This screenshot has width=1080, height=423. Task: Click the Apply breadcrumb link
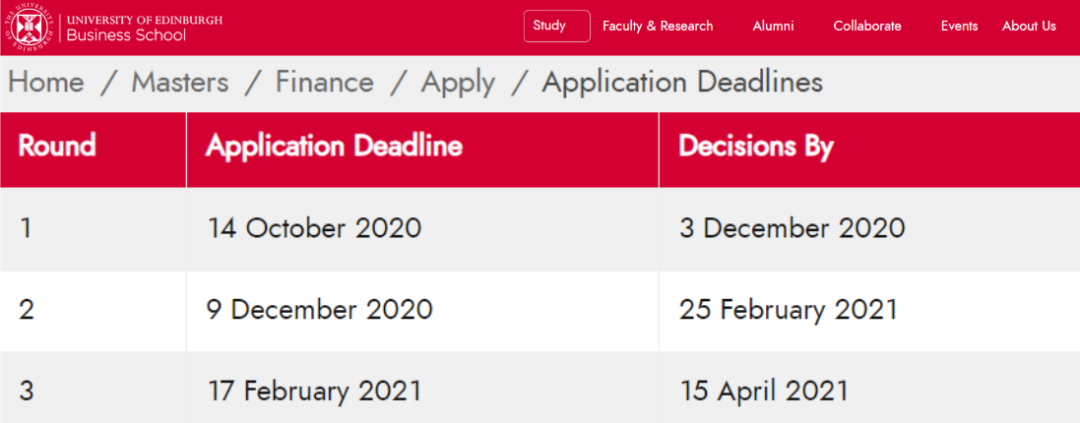tap(458, 83)
